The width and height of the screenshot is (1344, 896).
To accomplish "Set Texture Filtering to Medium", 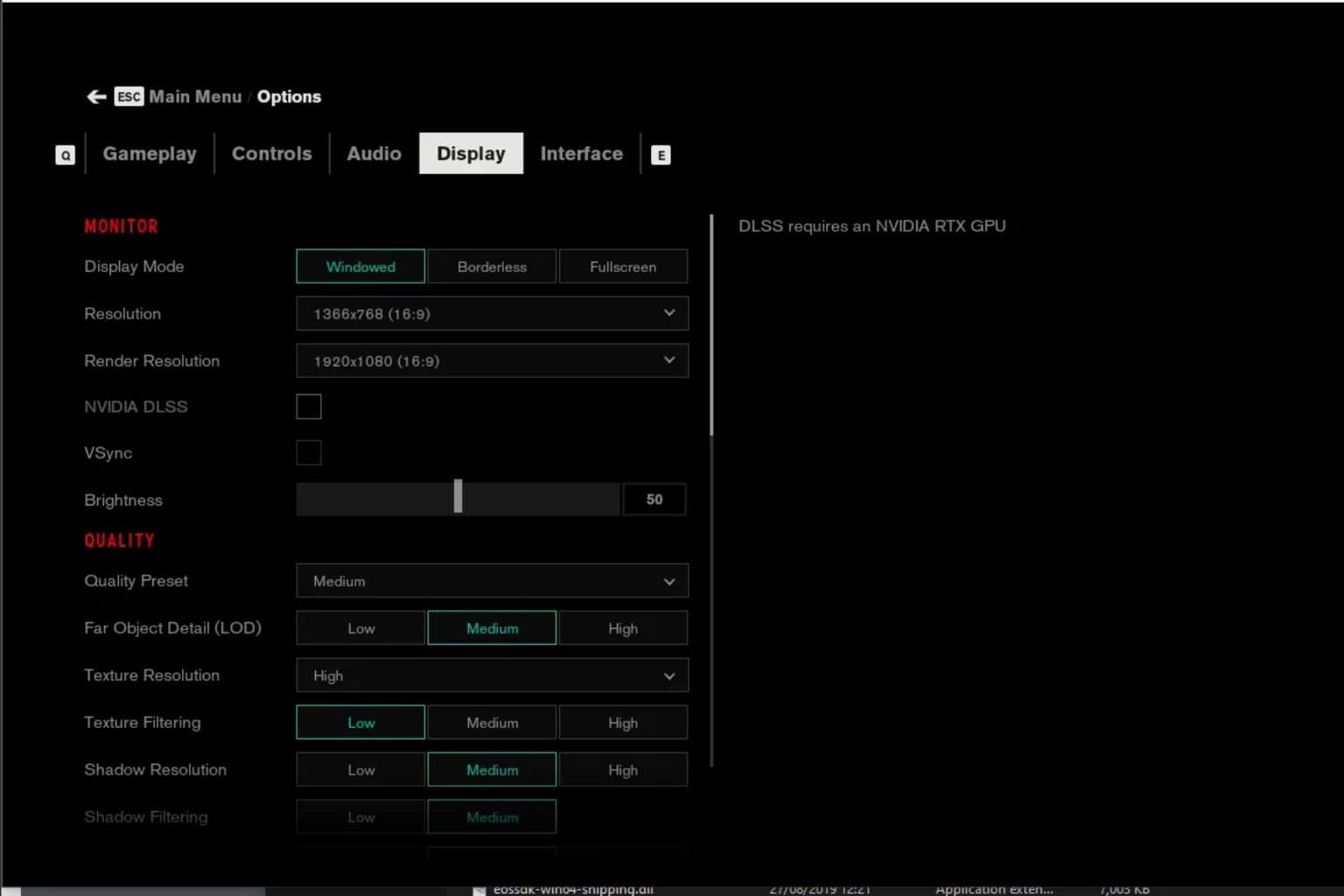I will point(492,723).
